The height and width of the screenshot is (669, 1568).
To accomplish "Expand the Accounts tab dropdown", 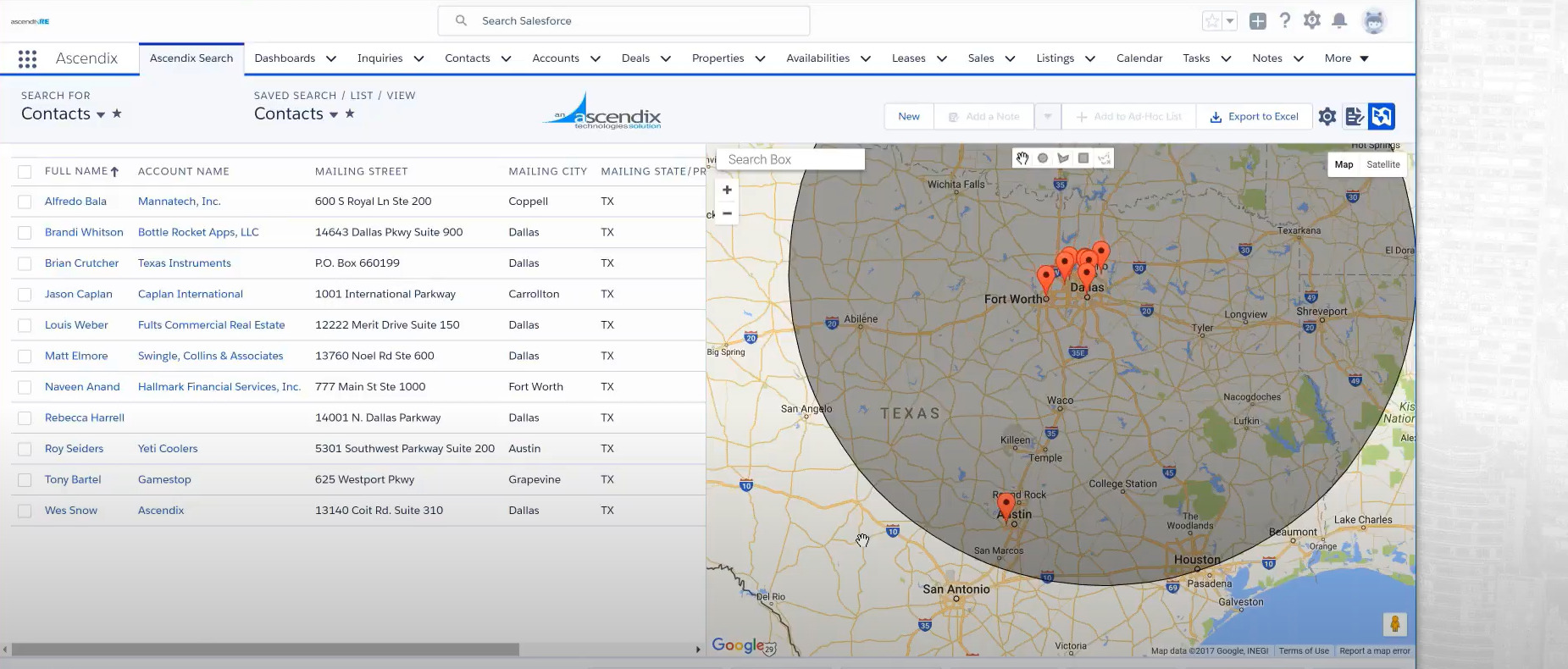I will [596, 58].
